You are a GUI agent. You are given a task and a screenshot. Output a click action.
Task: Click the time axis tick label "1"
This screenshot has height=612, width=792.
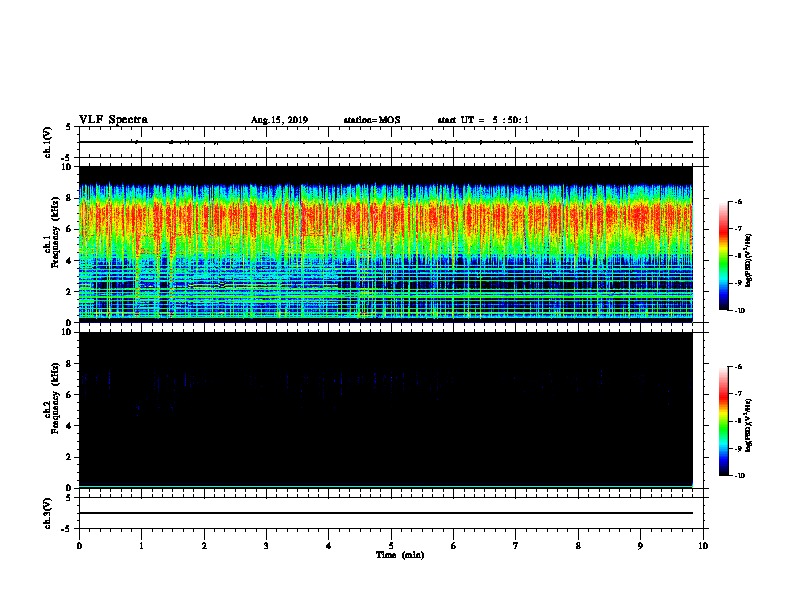[x=141, y=546]
